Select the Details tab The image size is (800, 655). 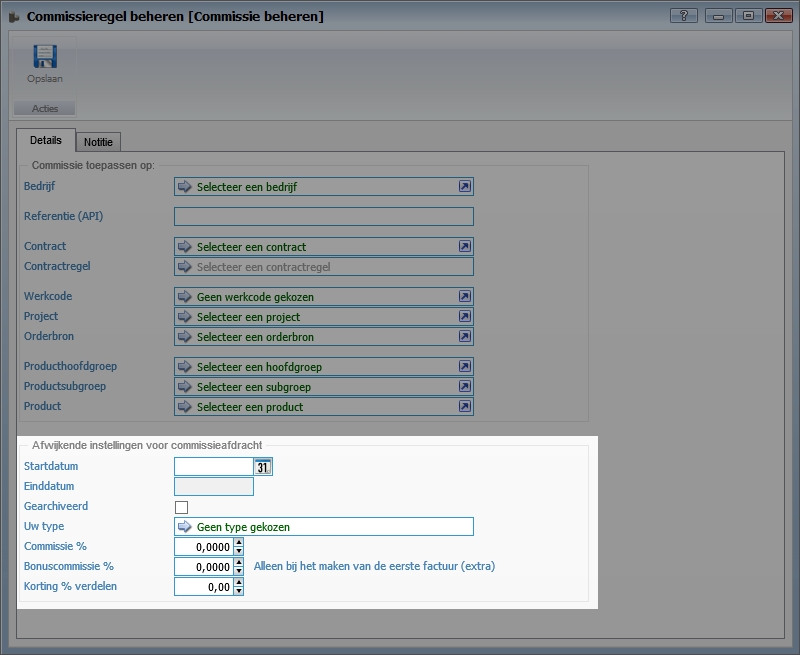tap(46, 141)
